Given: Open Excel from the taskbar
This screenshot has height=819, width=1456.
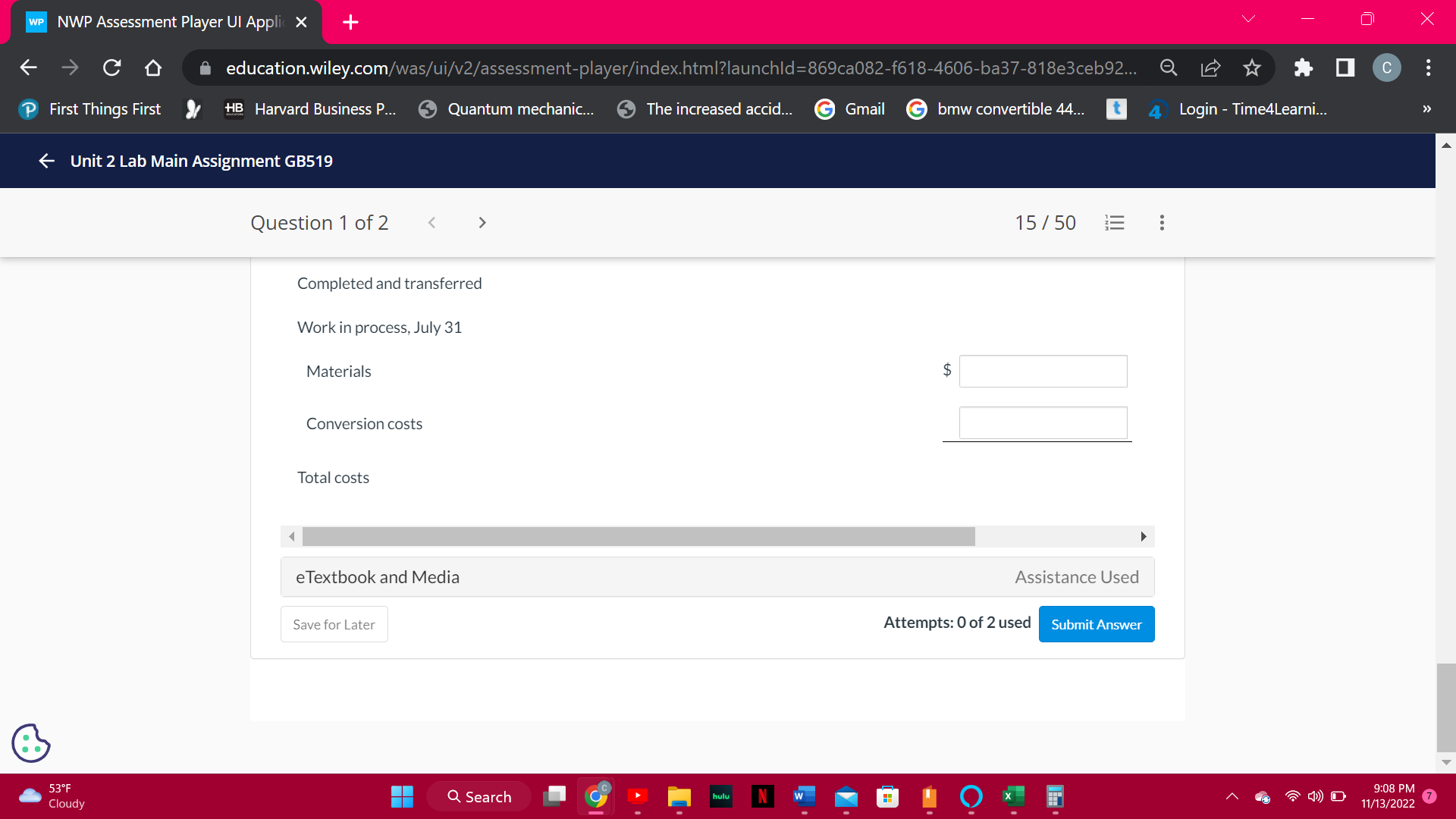Looking at the screenshot, I should (1013, 796).
